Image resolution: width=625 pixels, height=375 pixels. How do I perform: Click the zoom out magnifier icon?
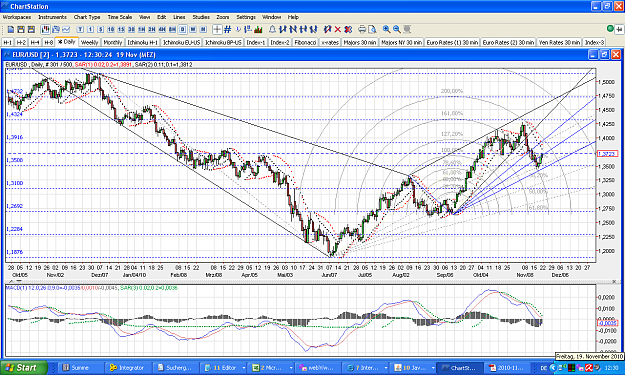[x=397, y=29]
